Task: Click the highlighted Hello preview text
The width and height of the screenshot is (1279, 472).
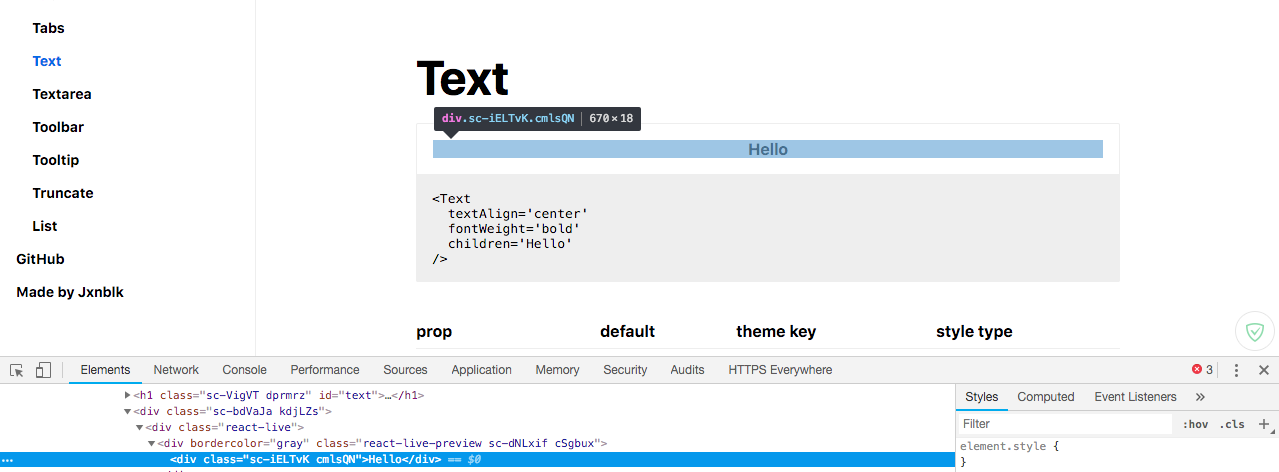Action: (768, 149)
